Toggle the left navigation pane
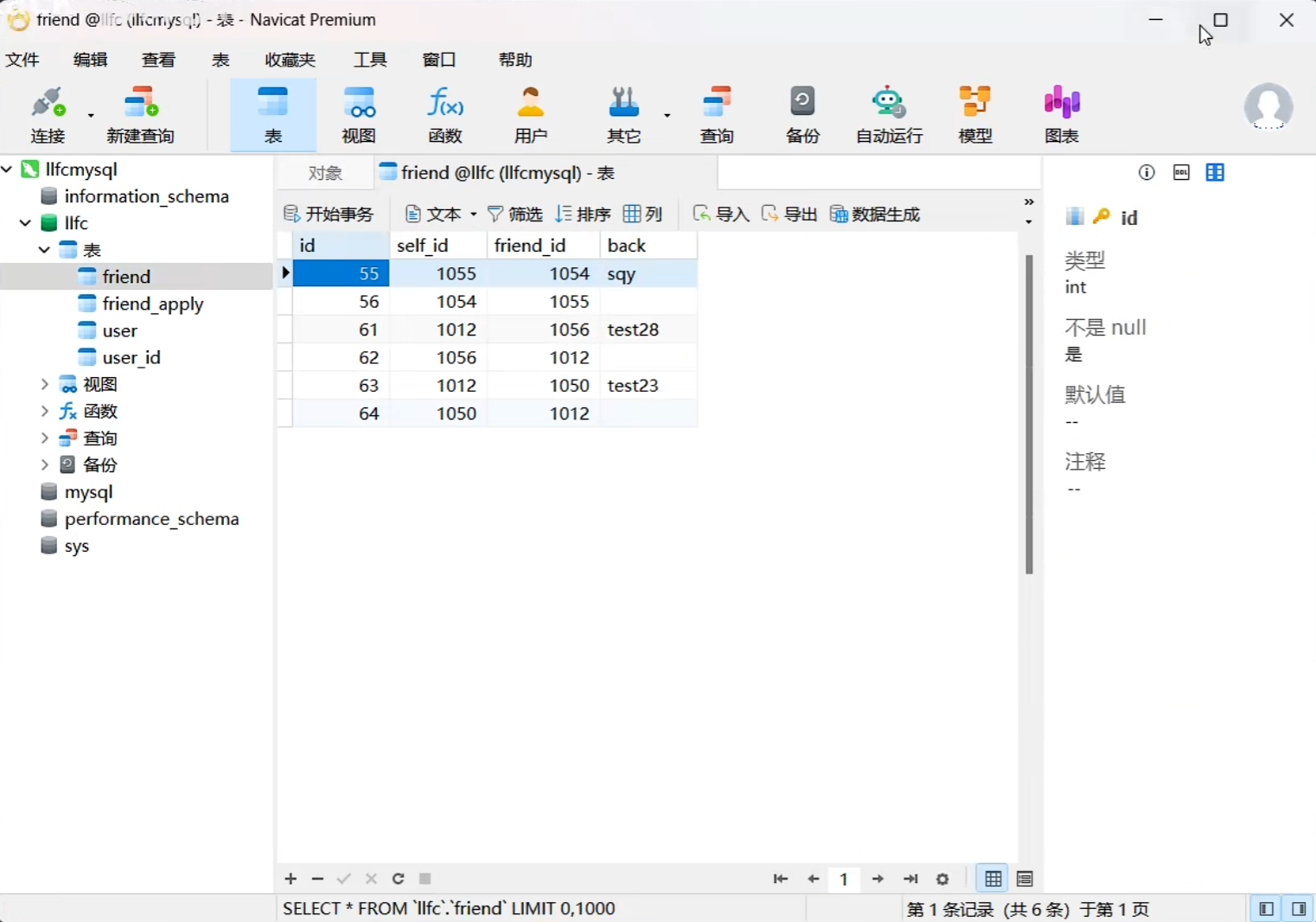 pos(1266,908)
